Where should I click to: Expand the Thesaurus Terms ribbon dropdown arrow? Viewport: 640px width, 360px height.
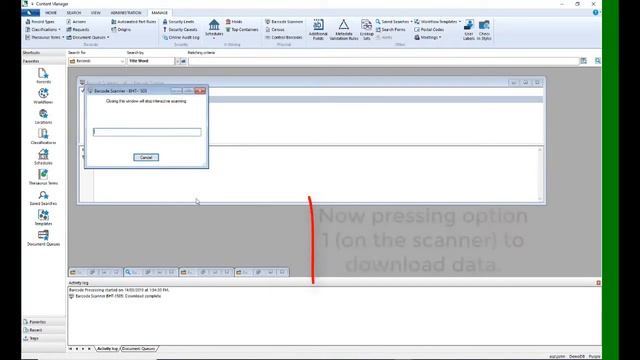[x=63, y=37]
